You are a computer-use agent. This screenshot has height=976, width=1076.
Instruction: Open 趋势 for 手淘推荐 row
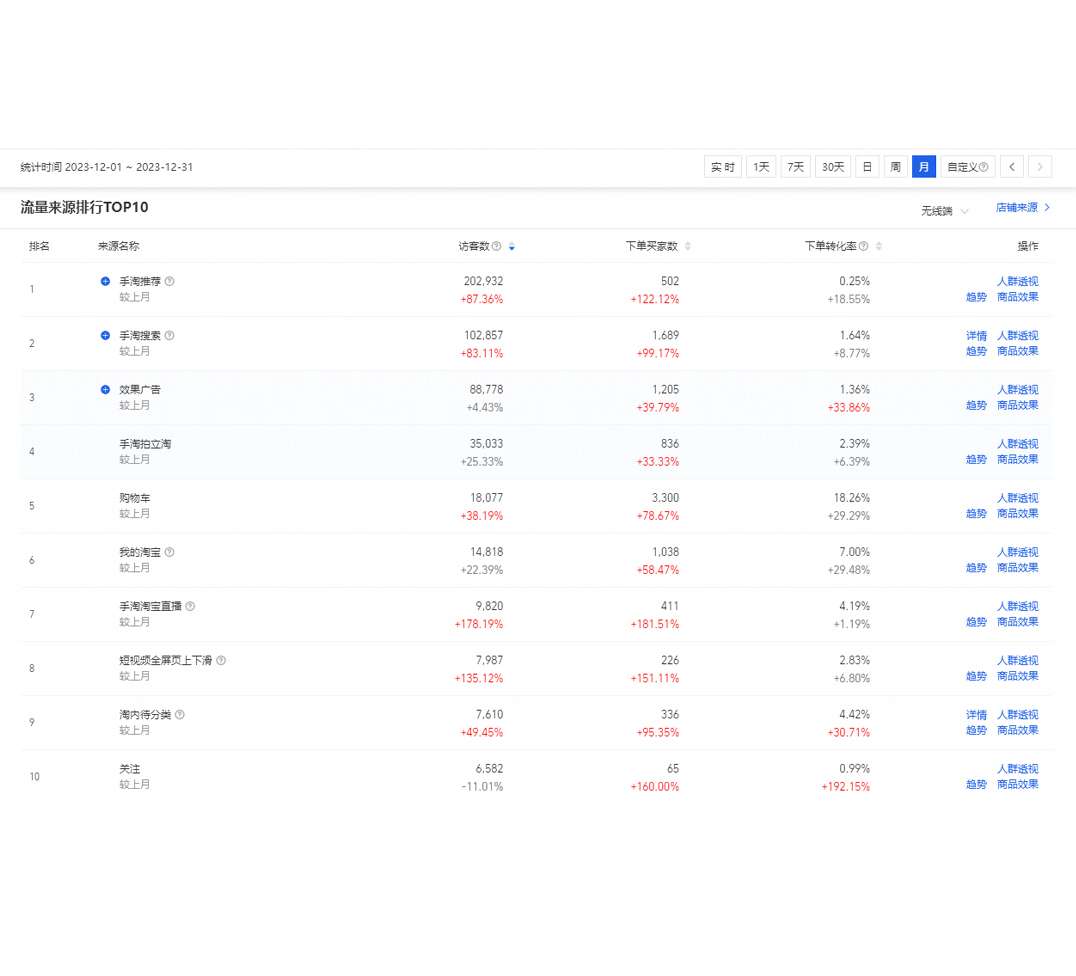976,297
